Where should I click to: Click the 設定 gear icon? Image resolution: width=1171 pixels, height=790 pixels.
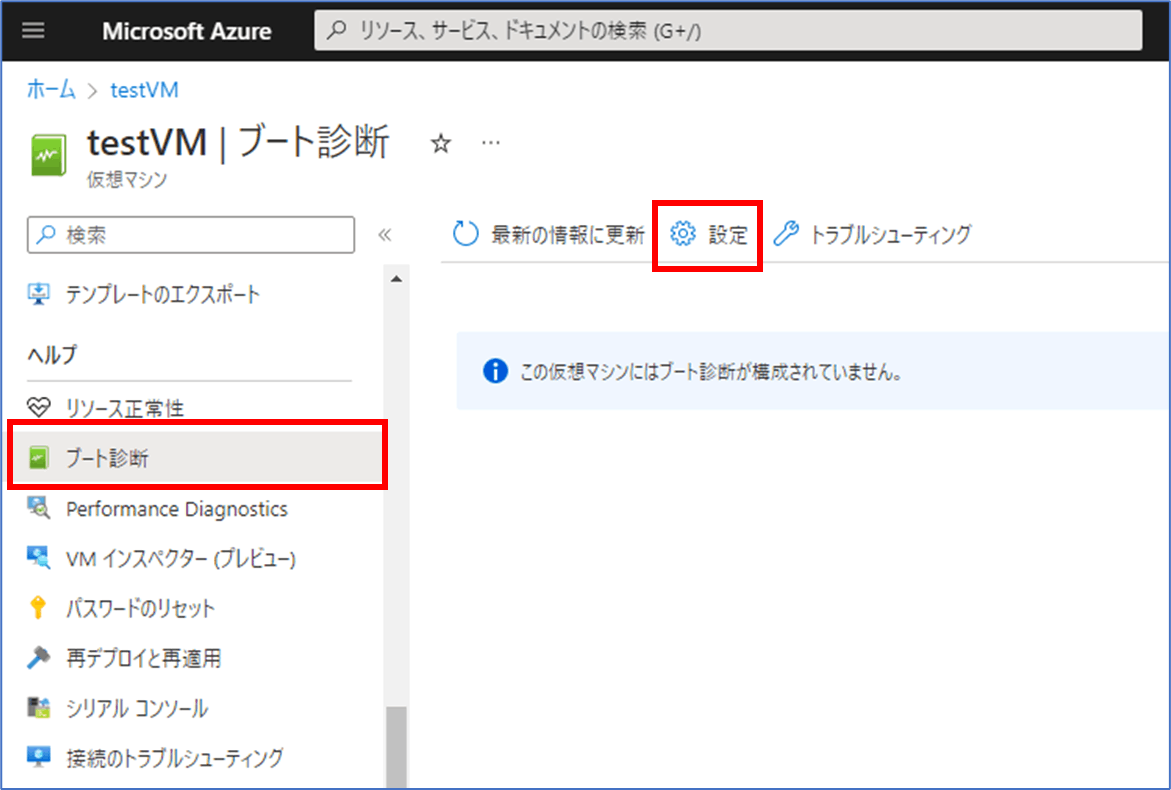[x=682, y=234]
